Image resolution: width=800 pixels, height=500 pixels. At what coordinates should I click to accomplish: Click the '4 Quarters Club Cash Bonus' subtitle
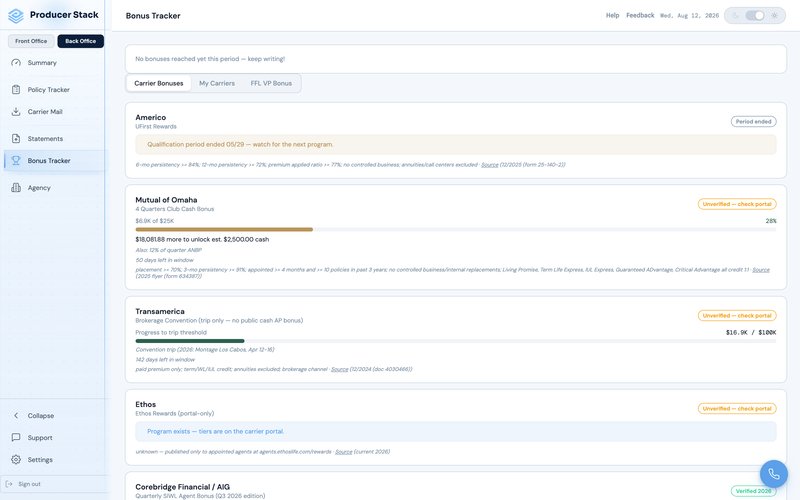pyautogui.click(x=174, y=209)
